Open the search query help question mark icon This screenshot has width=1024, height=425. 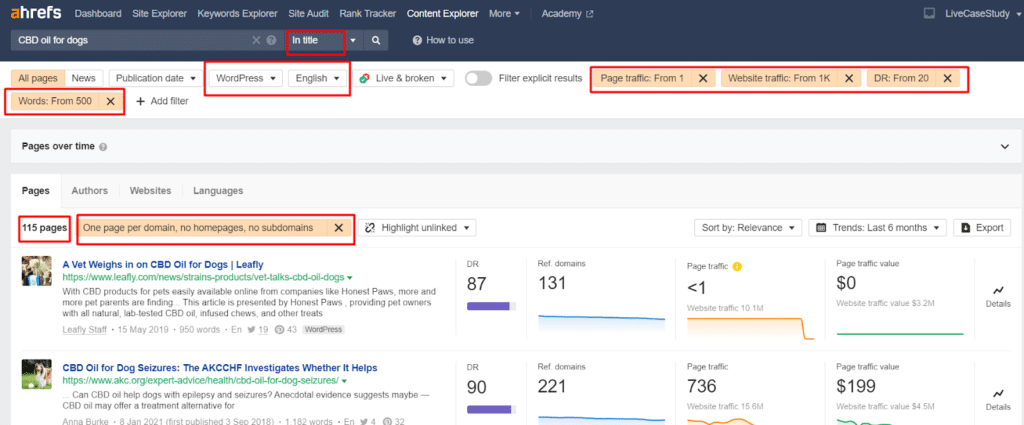pos(271,40)
